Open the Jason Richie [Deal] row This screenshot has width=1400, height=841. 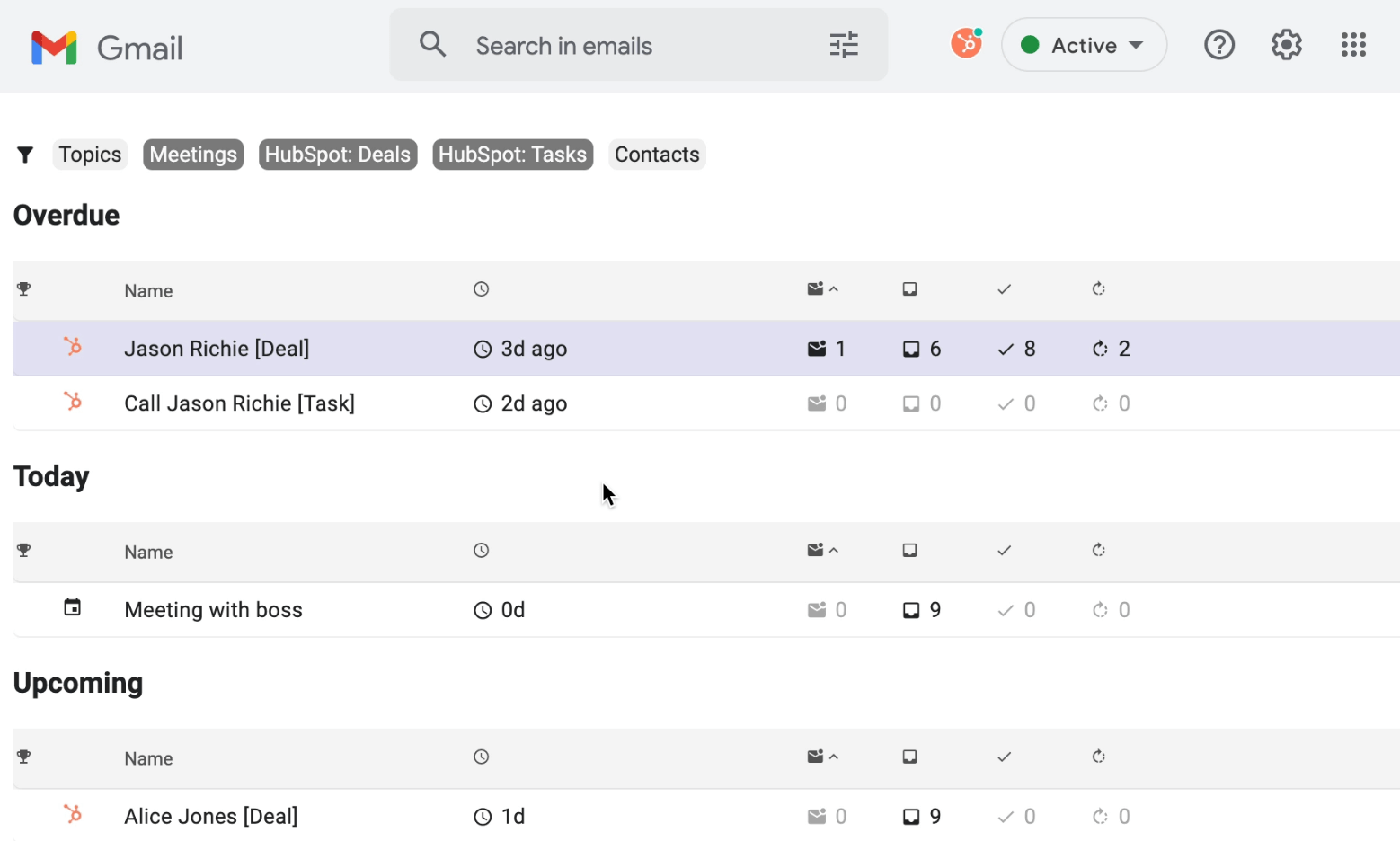pyautogui.click(x=217, y=349)
